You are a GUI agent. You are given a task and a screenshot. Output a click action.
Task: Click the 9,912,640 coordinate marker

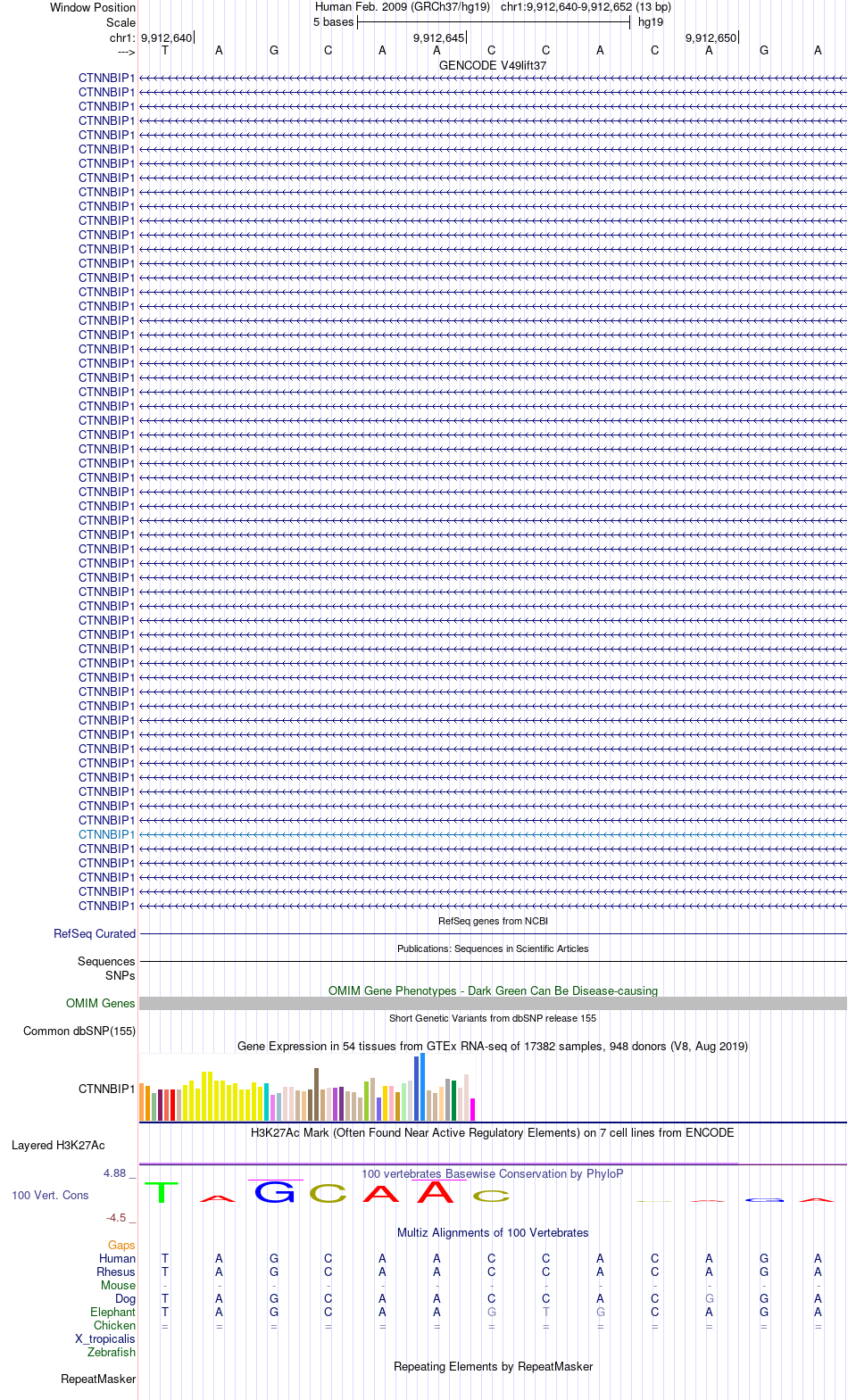coord(166,37)
